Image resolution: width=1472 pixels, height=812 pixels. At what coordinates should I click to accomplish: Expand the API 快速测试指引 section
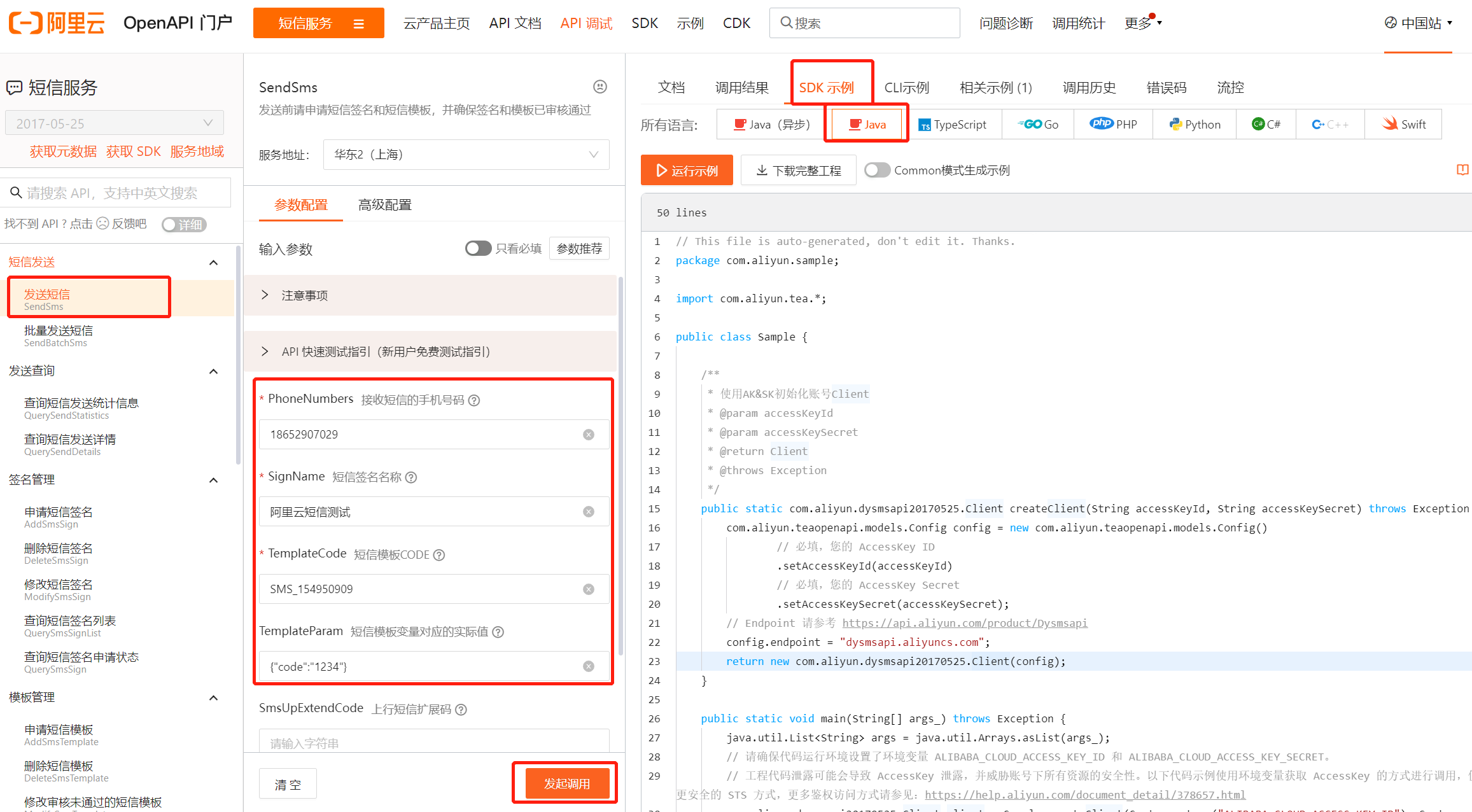pyautogui.click(x=430, y=351)
